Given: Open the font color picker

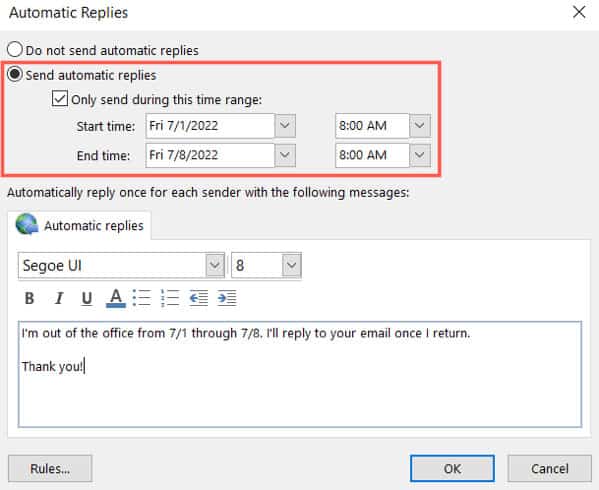Looking at the screenshot, I should click(x=116, y=298).
